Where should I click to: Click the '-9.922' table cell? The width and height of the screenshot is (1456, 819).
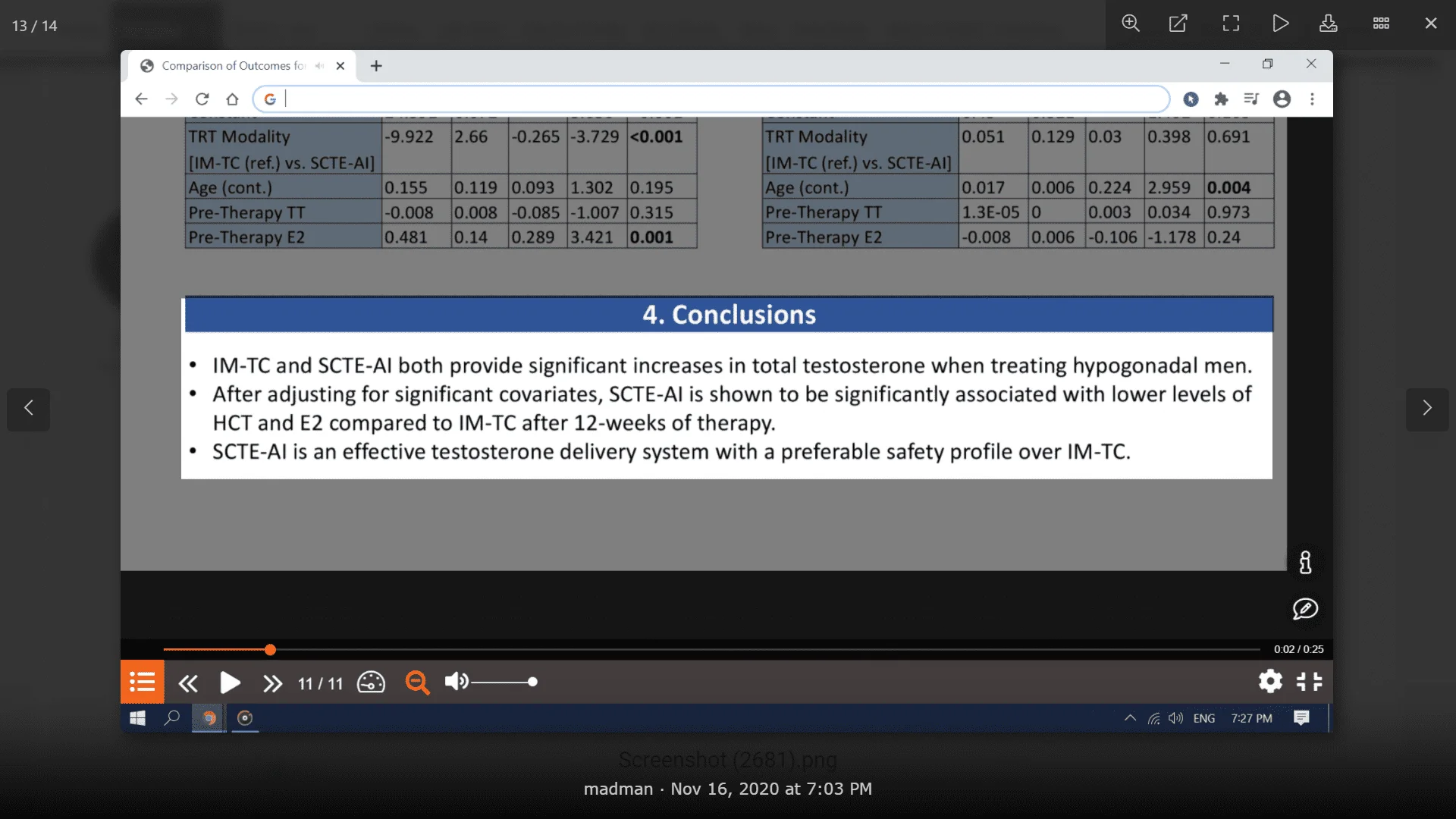pyautogui.click(x=409, y=136)
